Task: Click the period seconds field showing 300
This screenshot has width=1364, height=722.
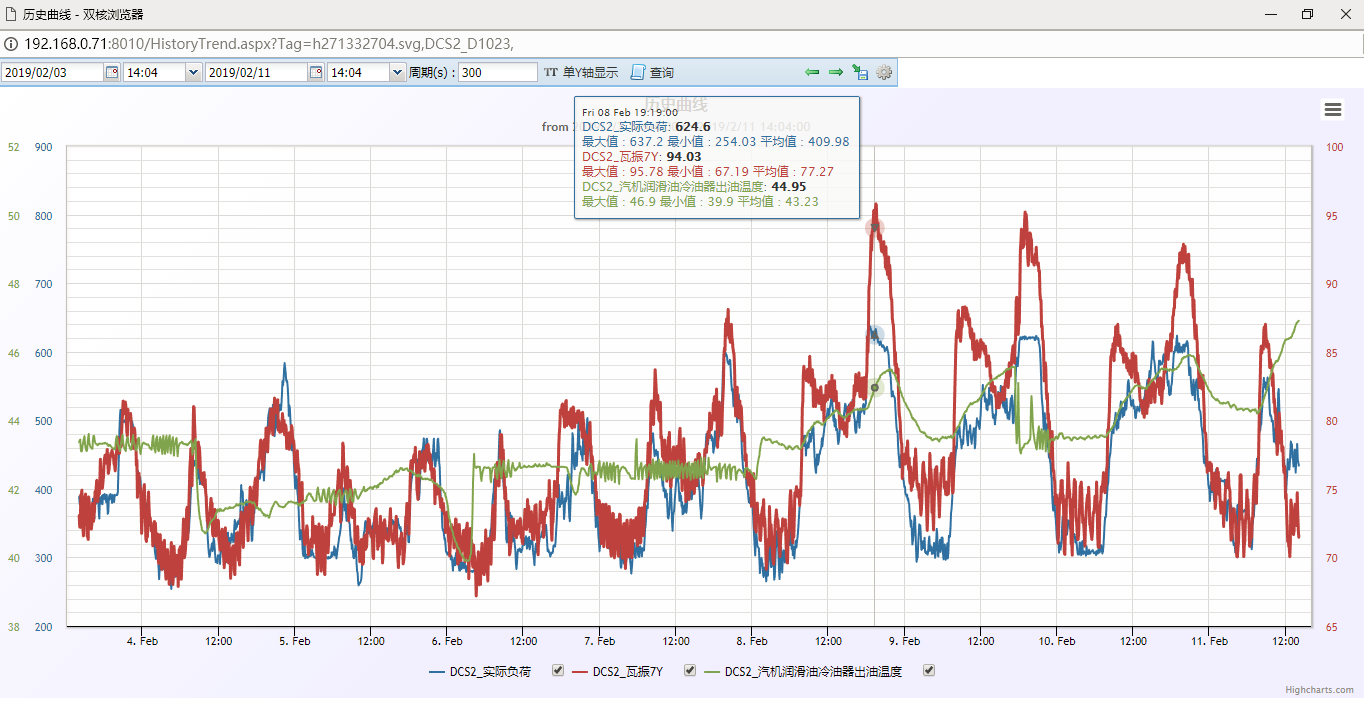Action: click(x=498, y=72)
